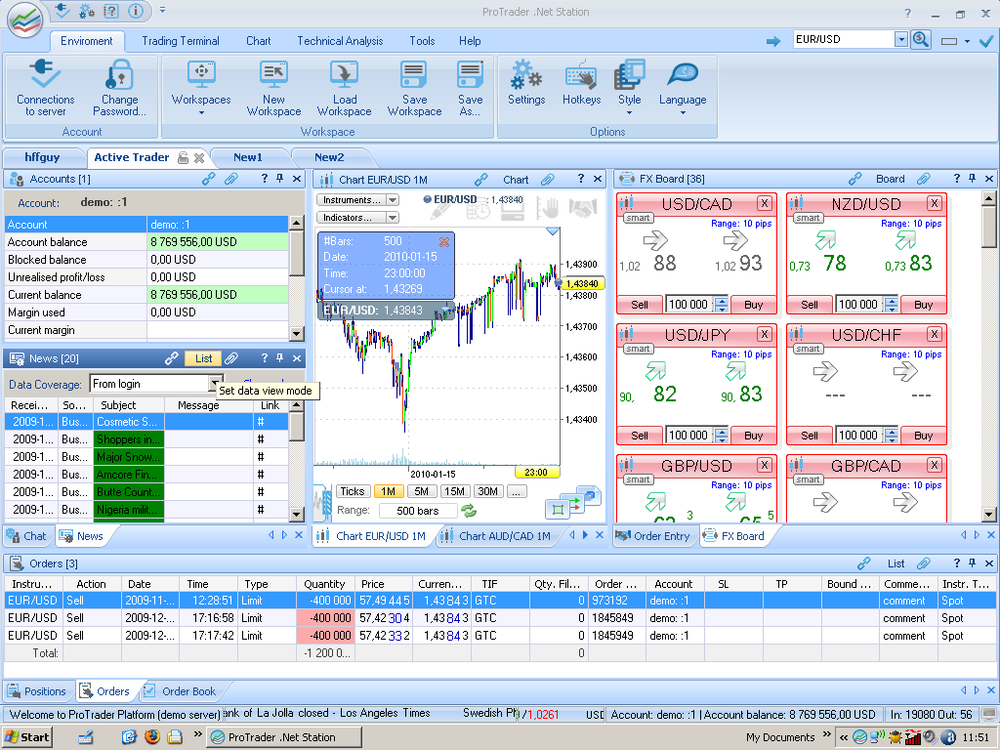The image size is (1000, 750).
Task: Switch to New2 workspace tab
Action: tap(329, 158)
